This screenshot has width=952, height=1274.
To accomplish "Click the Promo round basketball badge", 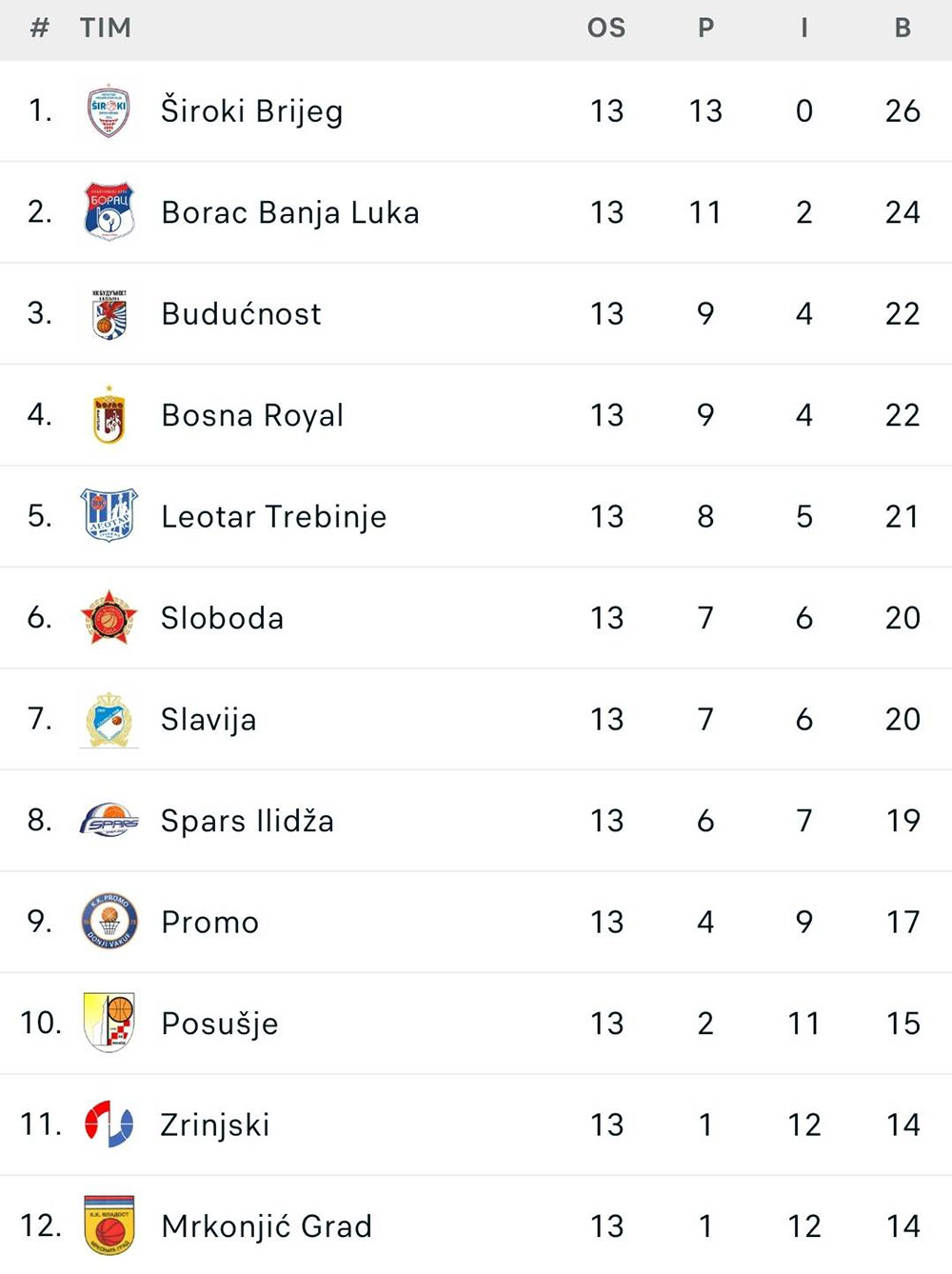I will [x=109, y=921].
